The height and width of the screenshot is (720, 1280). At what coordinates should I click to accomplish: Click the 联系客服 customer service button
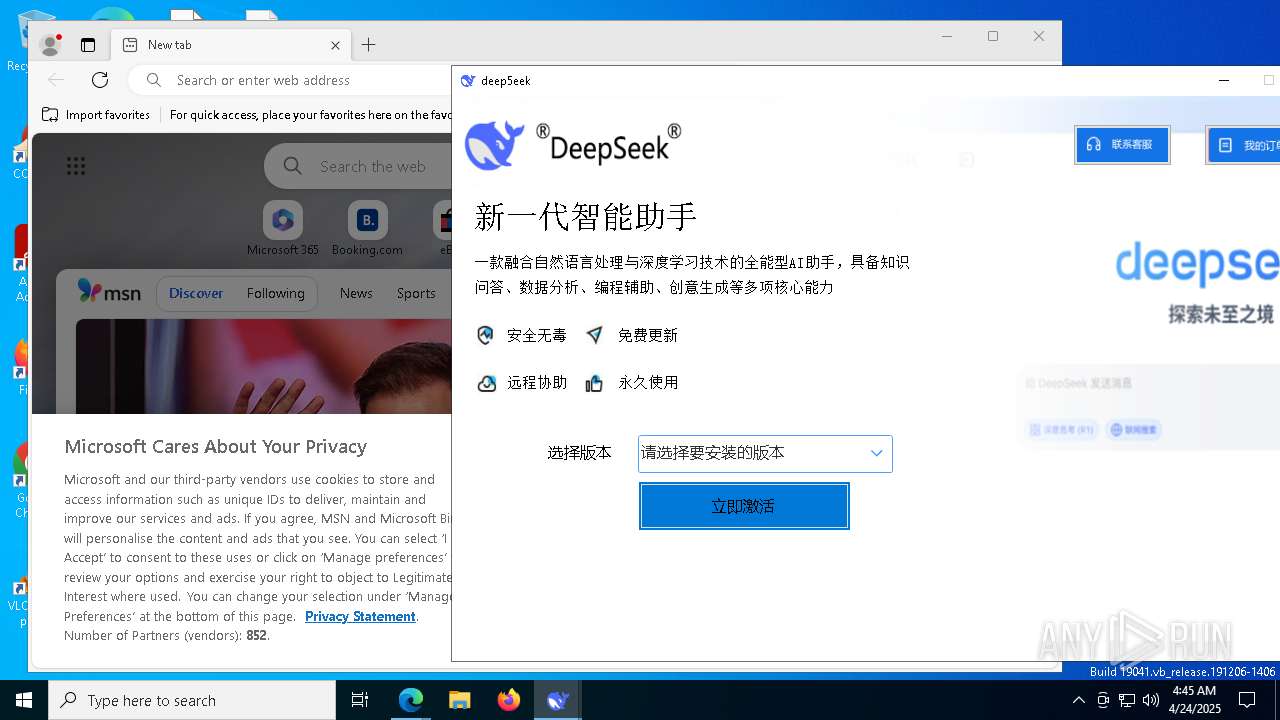point(1122,145)
